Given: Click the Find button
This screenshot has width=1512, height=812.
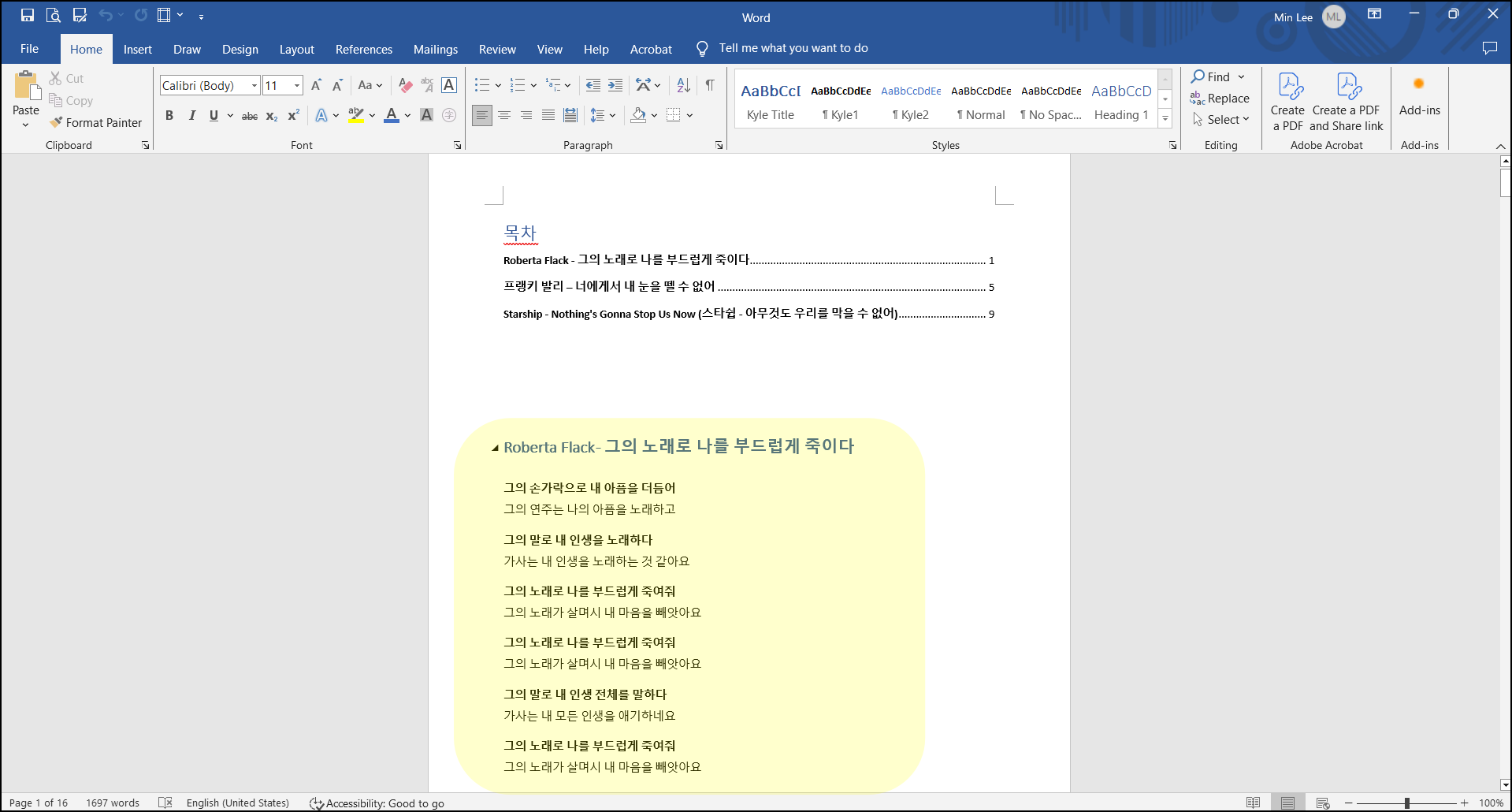Looking at the screenshot, I should [x=1211, y=76].
